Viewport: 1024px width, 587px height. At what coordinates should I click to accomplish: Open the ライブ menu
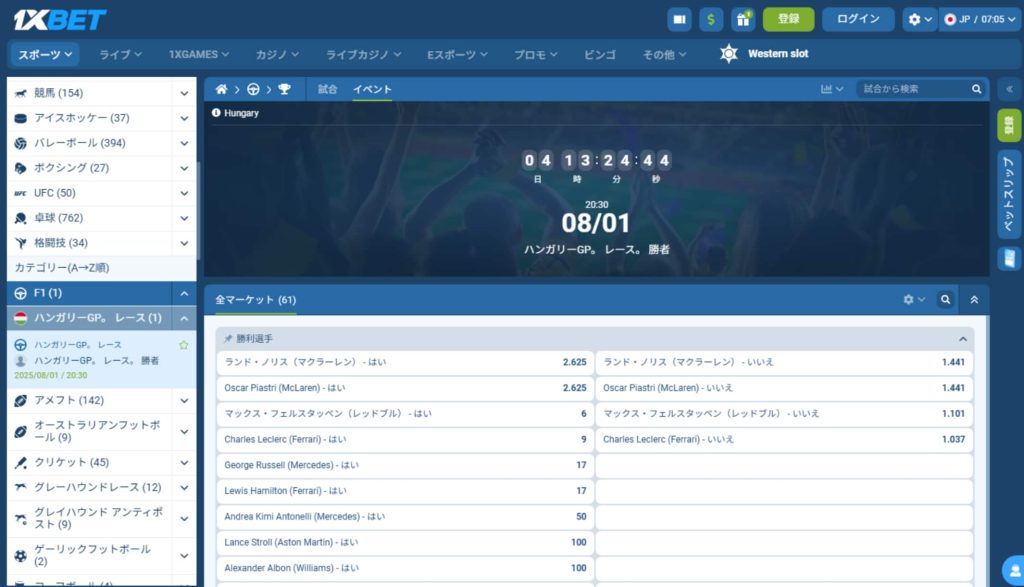pos(120,54)
